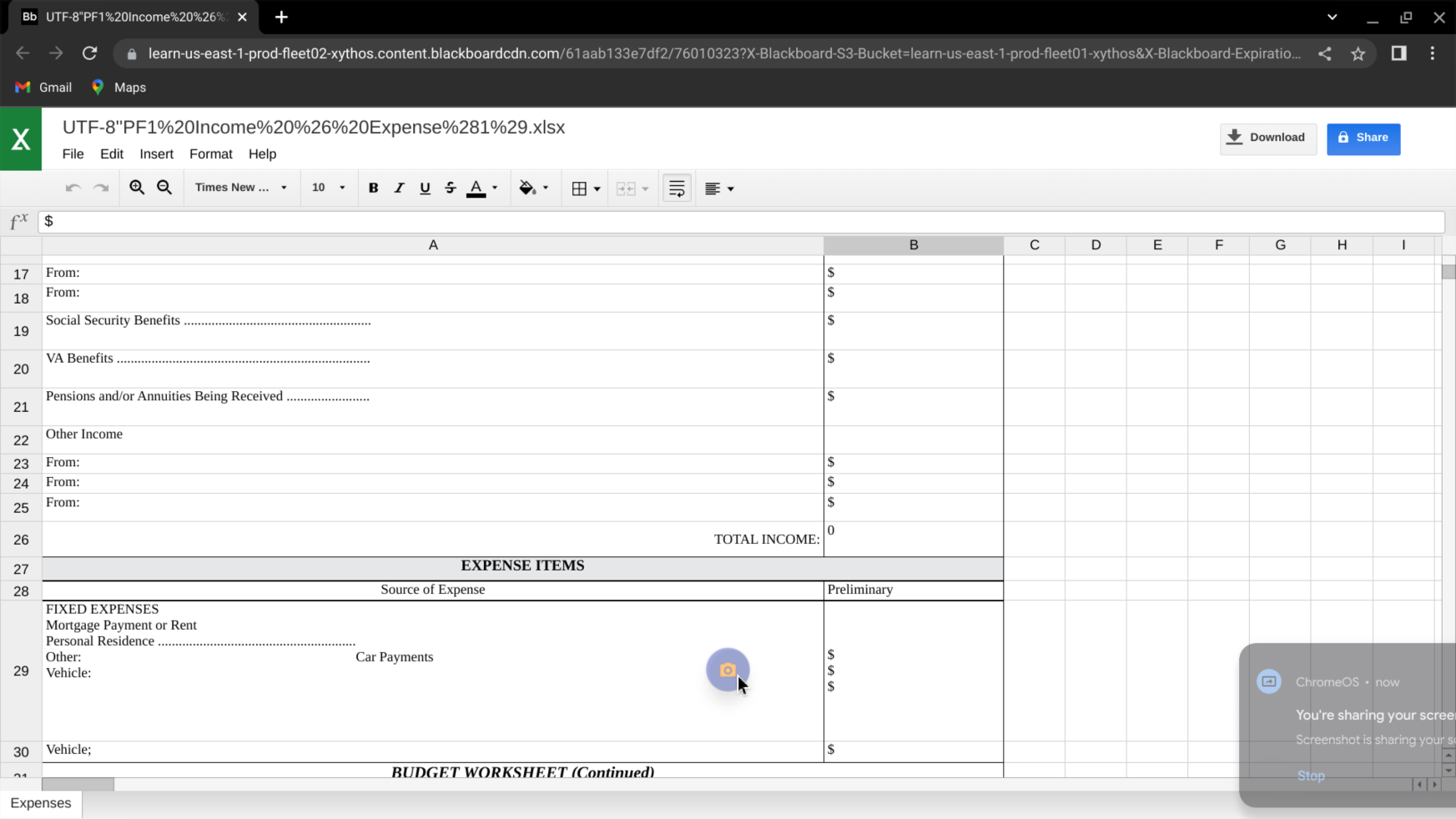Select row 26 header
This screenshot has width=1456, height=819.
[21, 540]
